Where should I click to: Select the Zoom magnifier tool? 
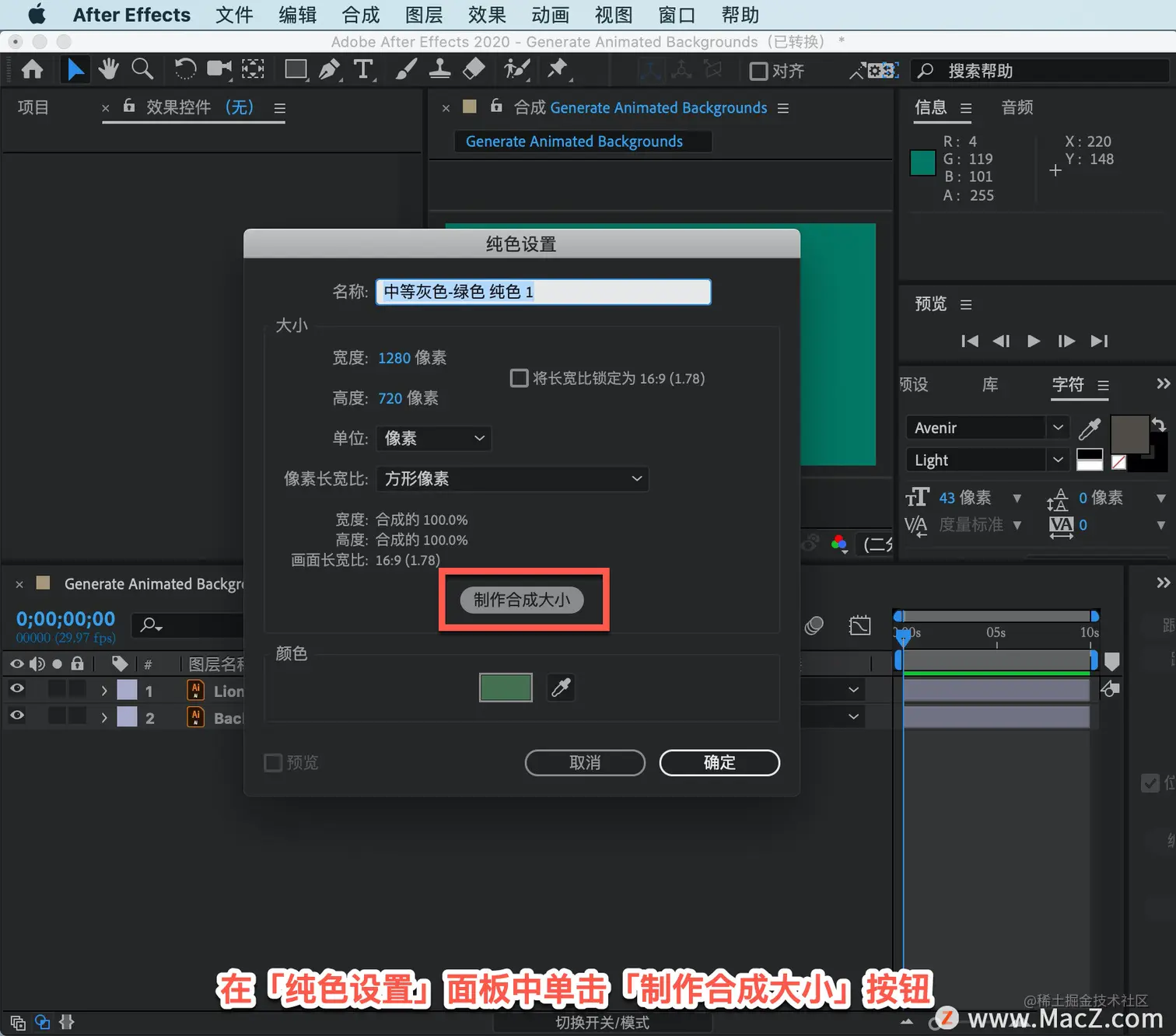(142, 70)
